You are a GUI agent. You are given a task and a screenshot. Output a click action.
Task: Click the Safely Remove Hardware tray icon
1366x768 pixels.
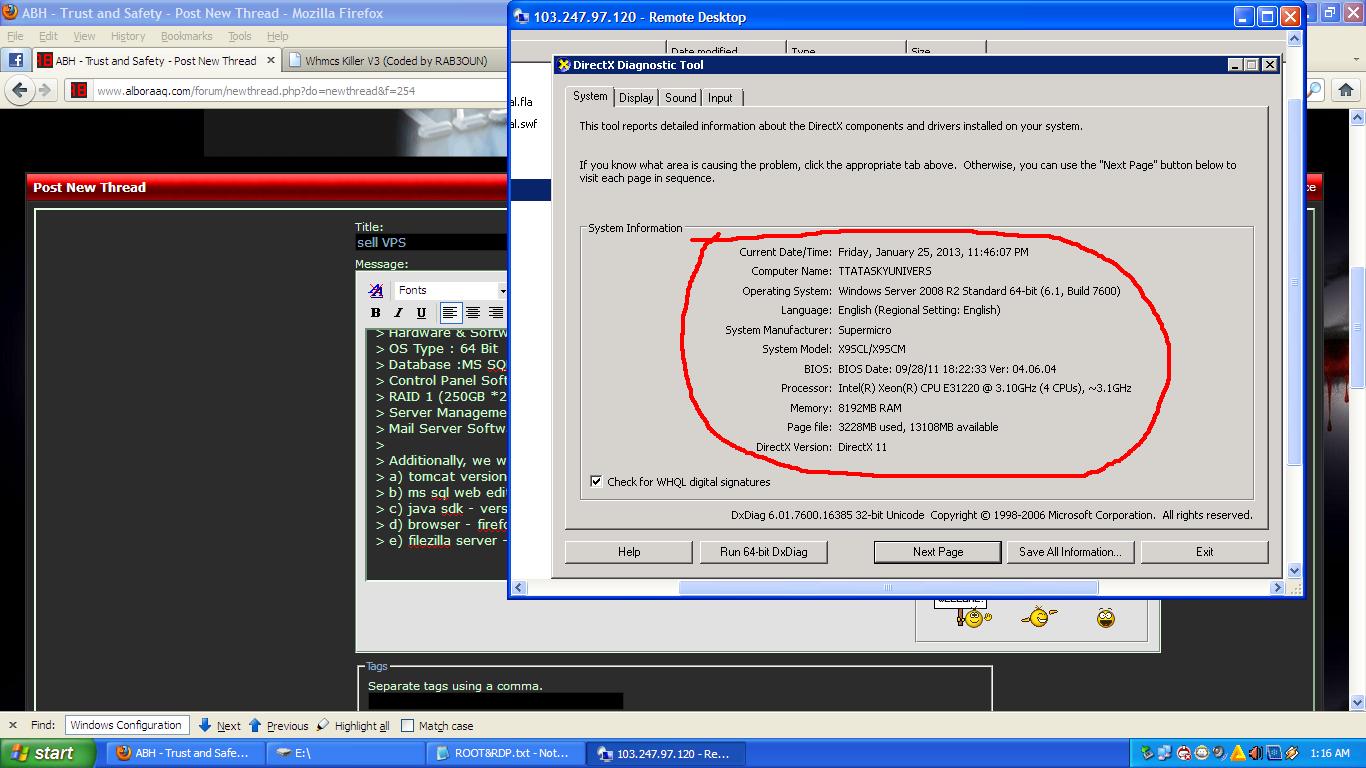click(1147, 753)
